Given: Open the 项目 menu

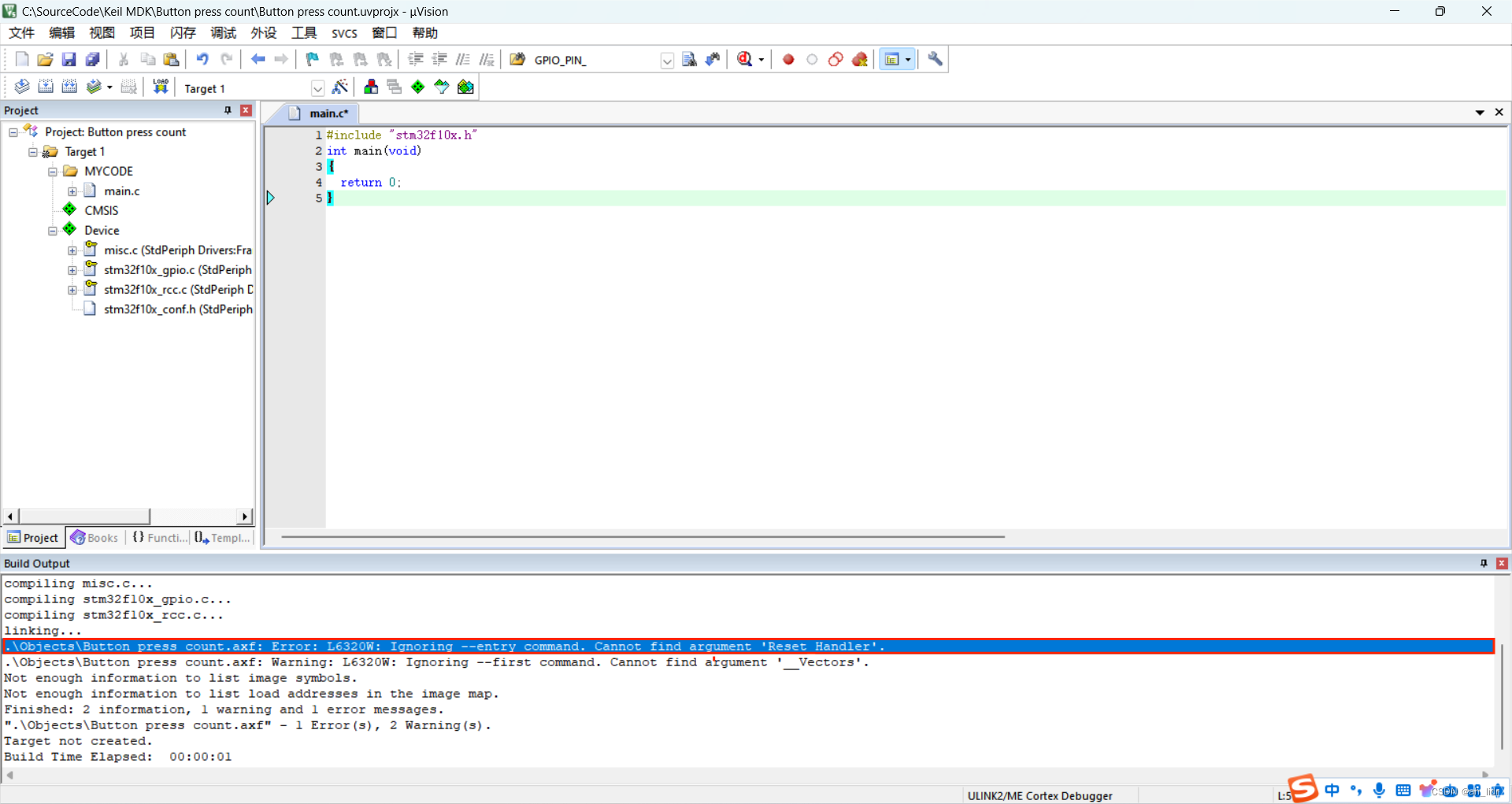Looking at the screenshot, I should click(x=142, y=32).
